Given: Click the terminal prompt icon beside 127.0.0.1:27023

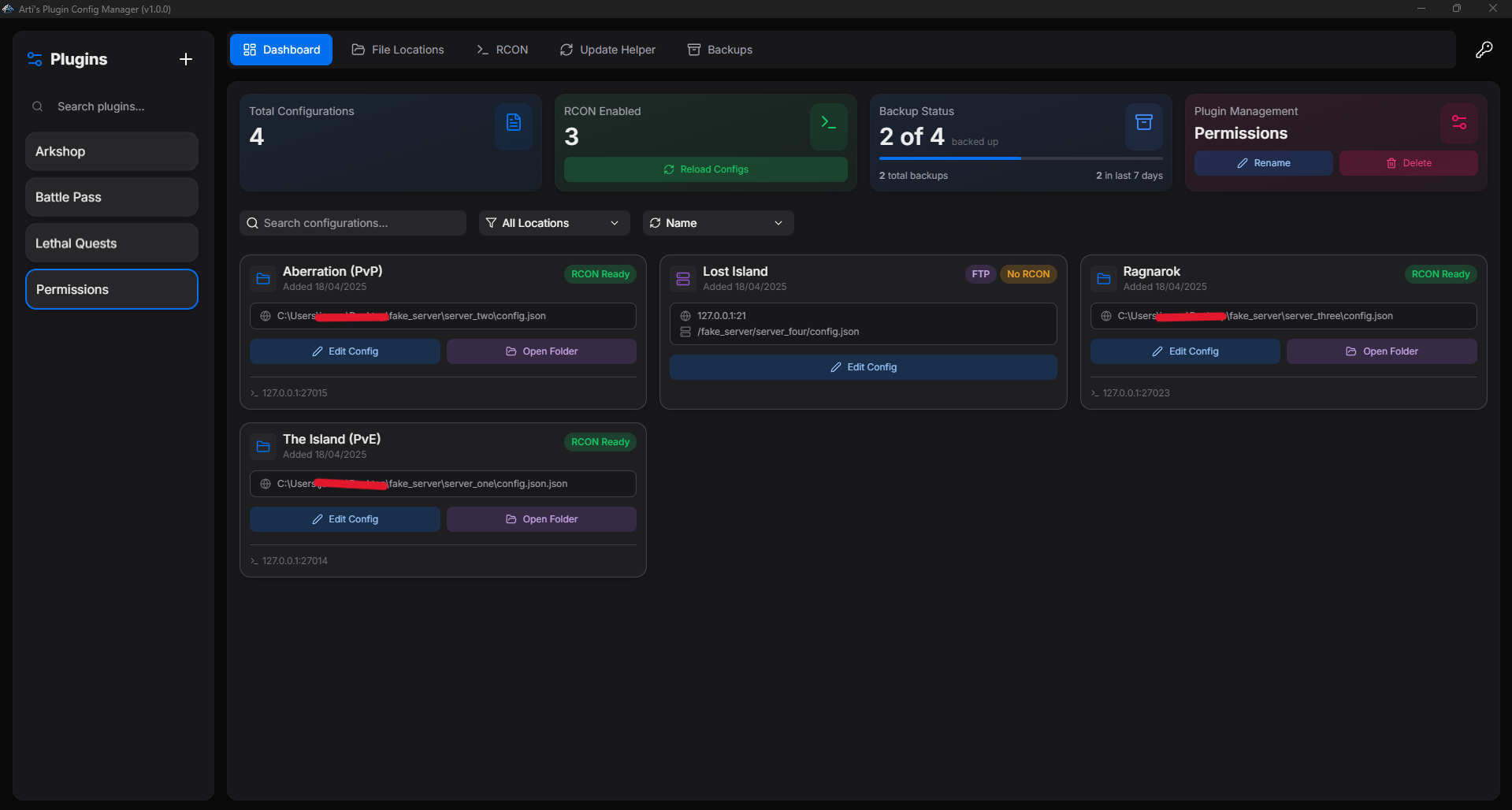Looking at the screenshot, I should tap(1094, 393).
